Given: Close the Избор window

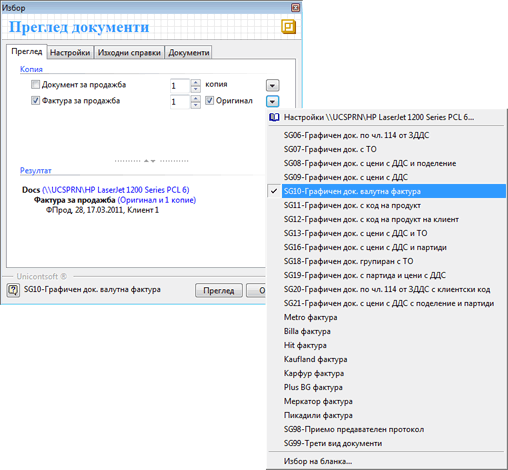Looking at the screenshot, I should (295, 7).
